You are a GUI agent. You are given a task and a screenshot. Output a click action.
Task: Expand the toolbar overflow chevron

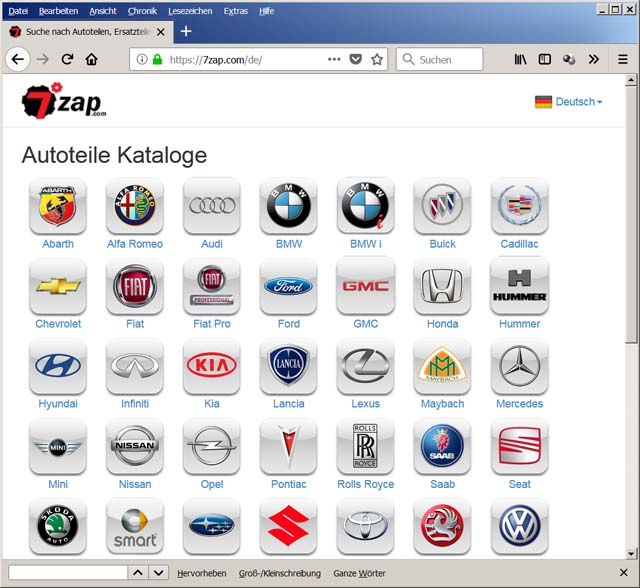593,60
